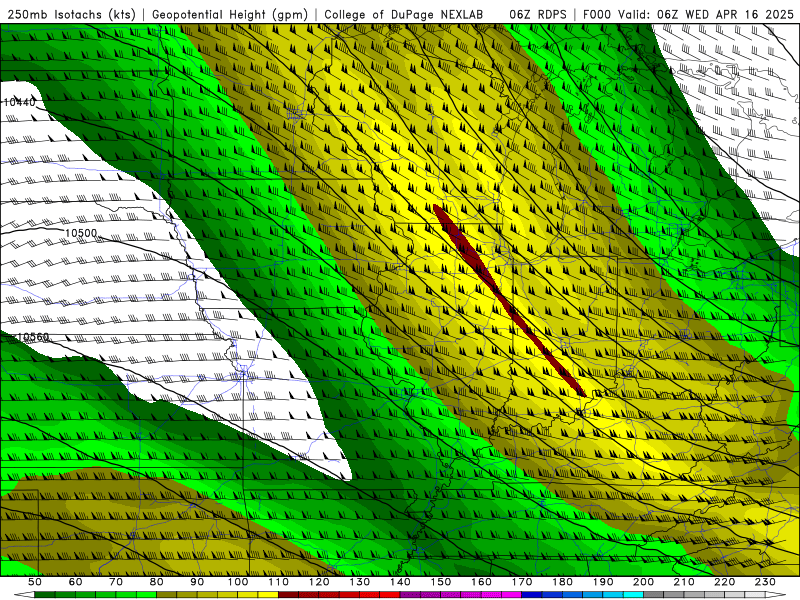Click the "Geopotential Height (gpm)" header label
This screenshot has width=800, height=600.
[230, 15]
